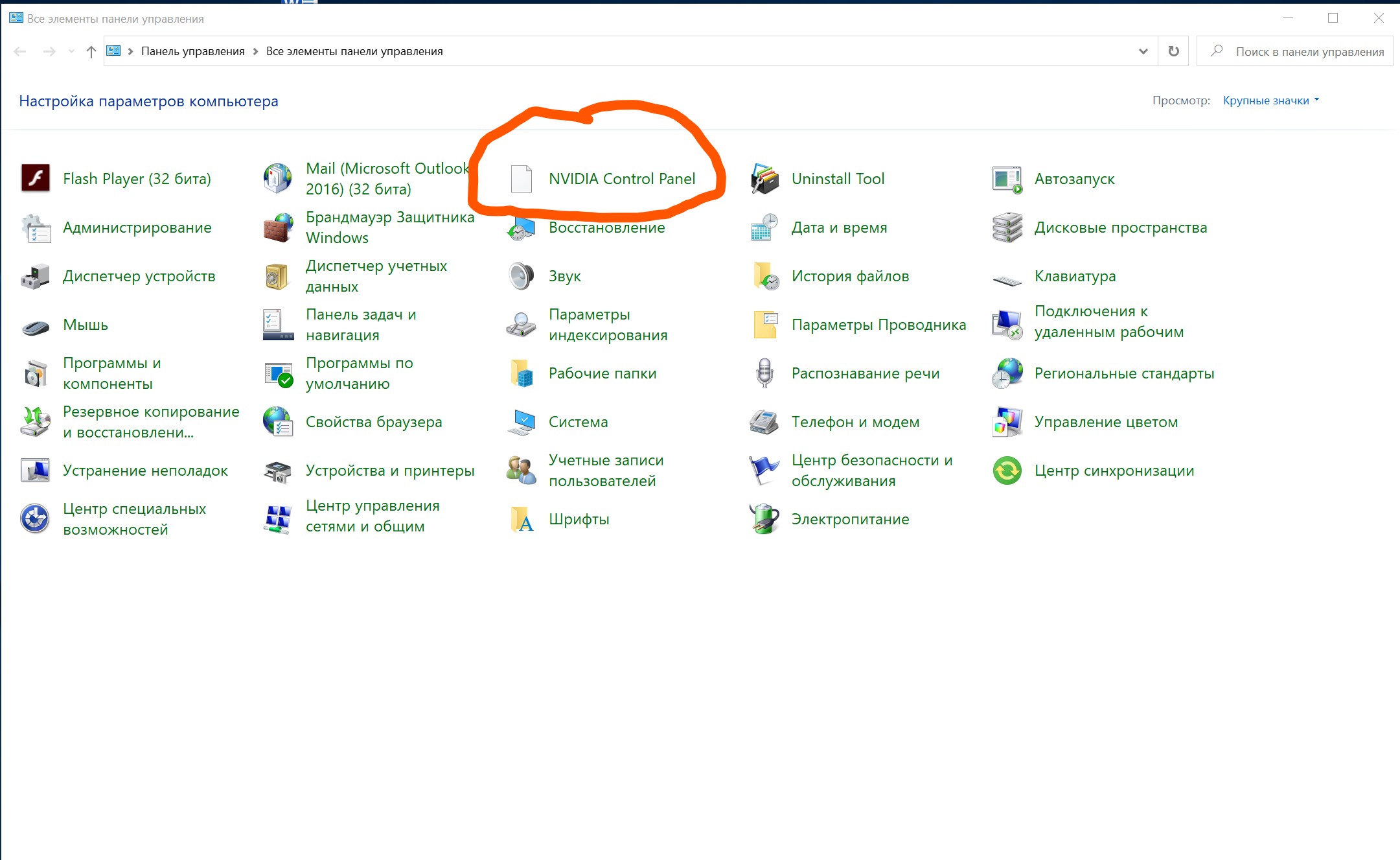Open the Управление цветом icon
The width and height of the screenshot is (1400, 860).
pyautogui.click(x=1007, y=422)
